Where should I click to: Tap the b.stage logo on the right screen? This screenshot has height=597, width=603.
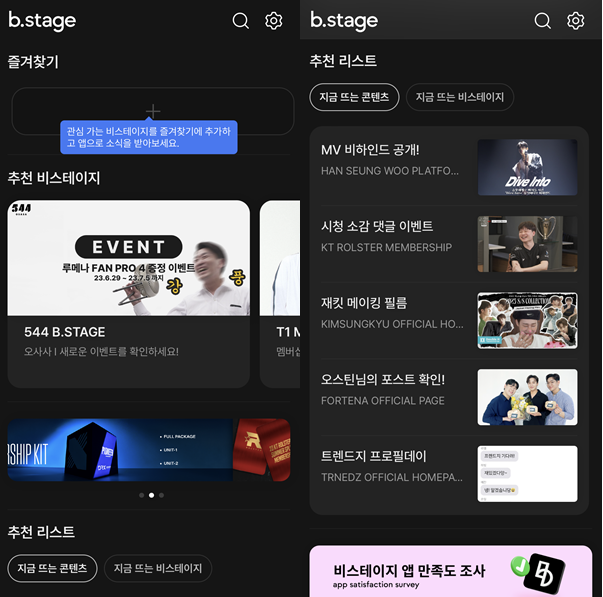pos(344,21)
